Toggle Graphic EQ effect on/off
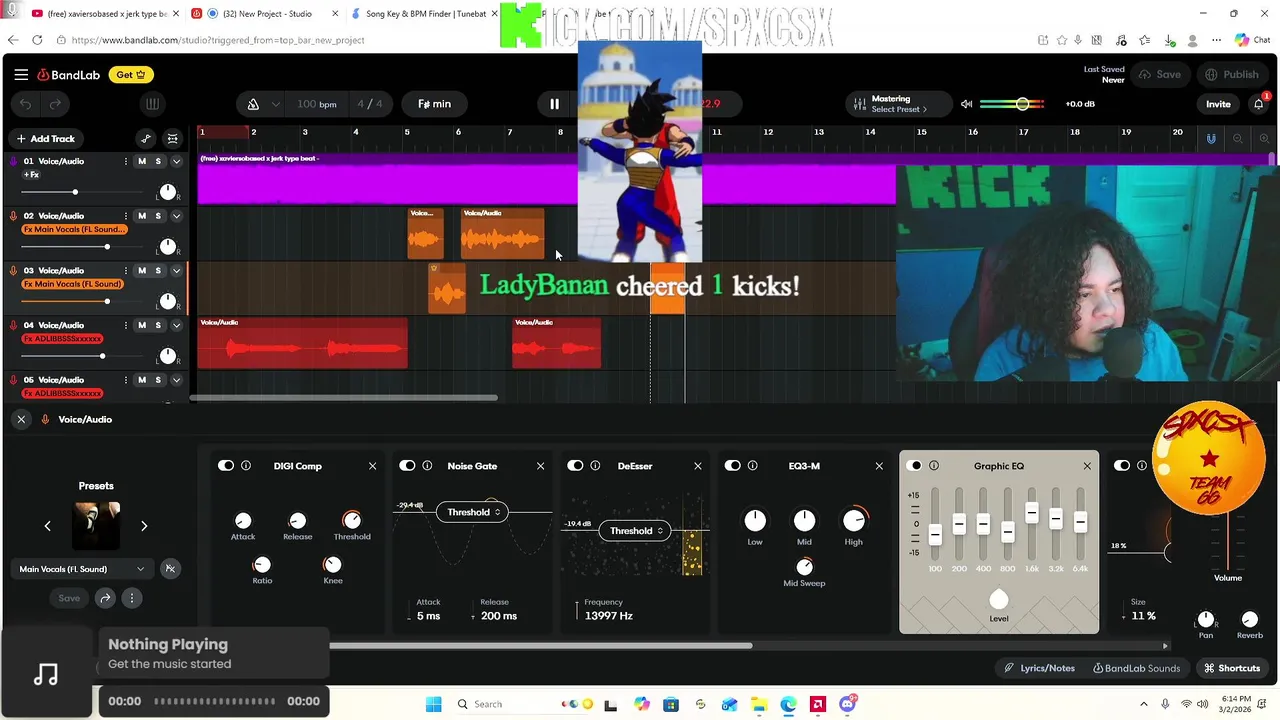Screen dimensions: 1280x720 point(914,466)
